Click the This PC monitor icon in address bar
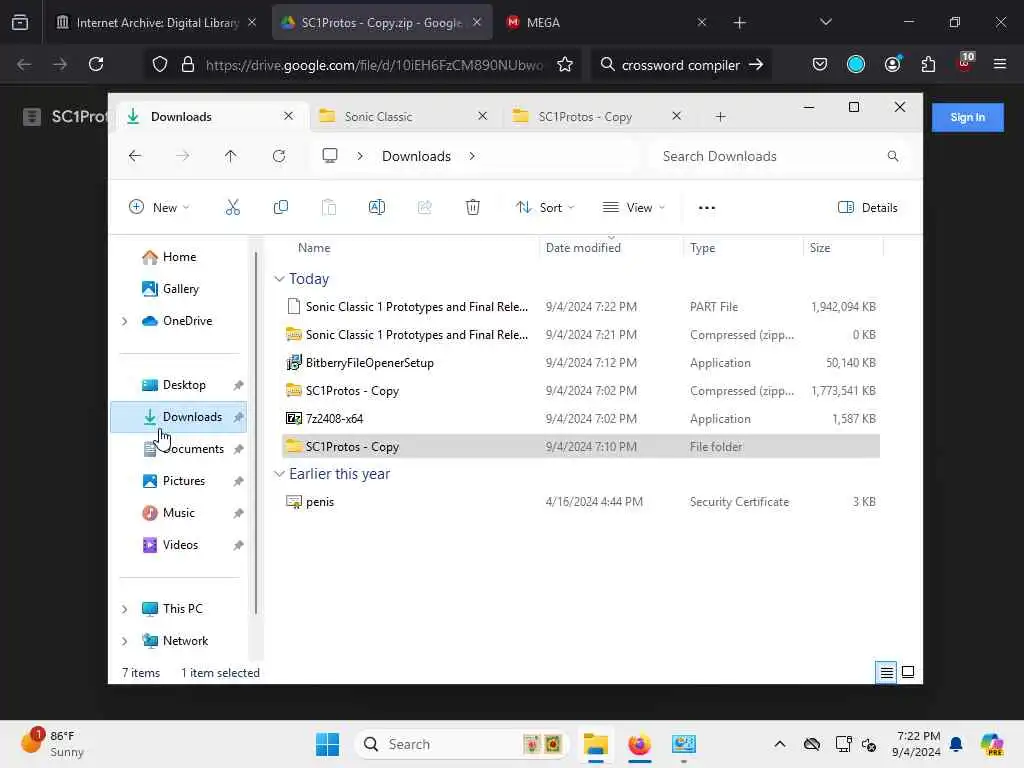Screen dimensions: 1024x768 click(x=330, y=156)
